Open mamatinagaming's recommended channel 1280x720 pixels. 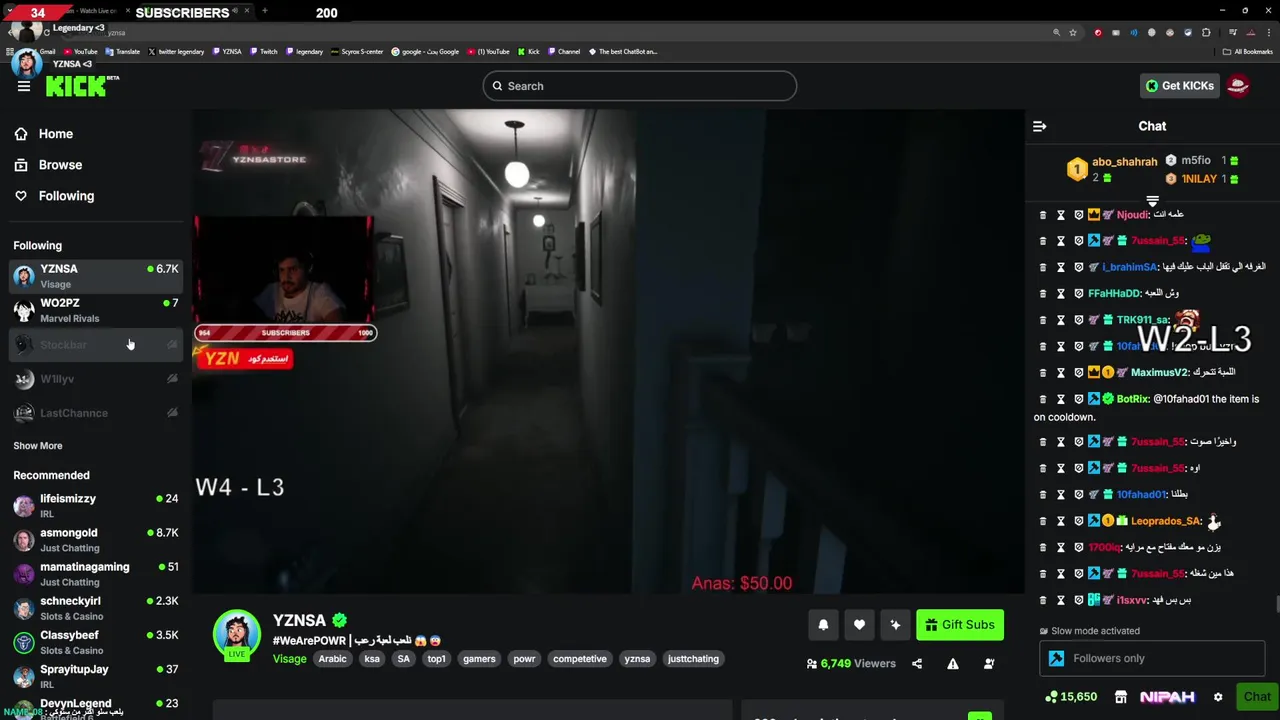pos(96,574)
